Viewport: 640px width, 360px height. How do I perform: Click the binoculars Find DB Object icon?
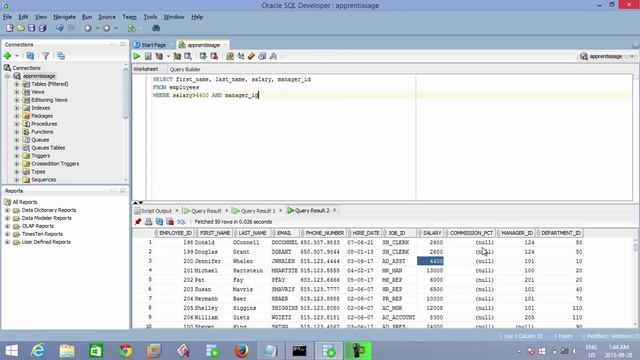tap(156, 28)
